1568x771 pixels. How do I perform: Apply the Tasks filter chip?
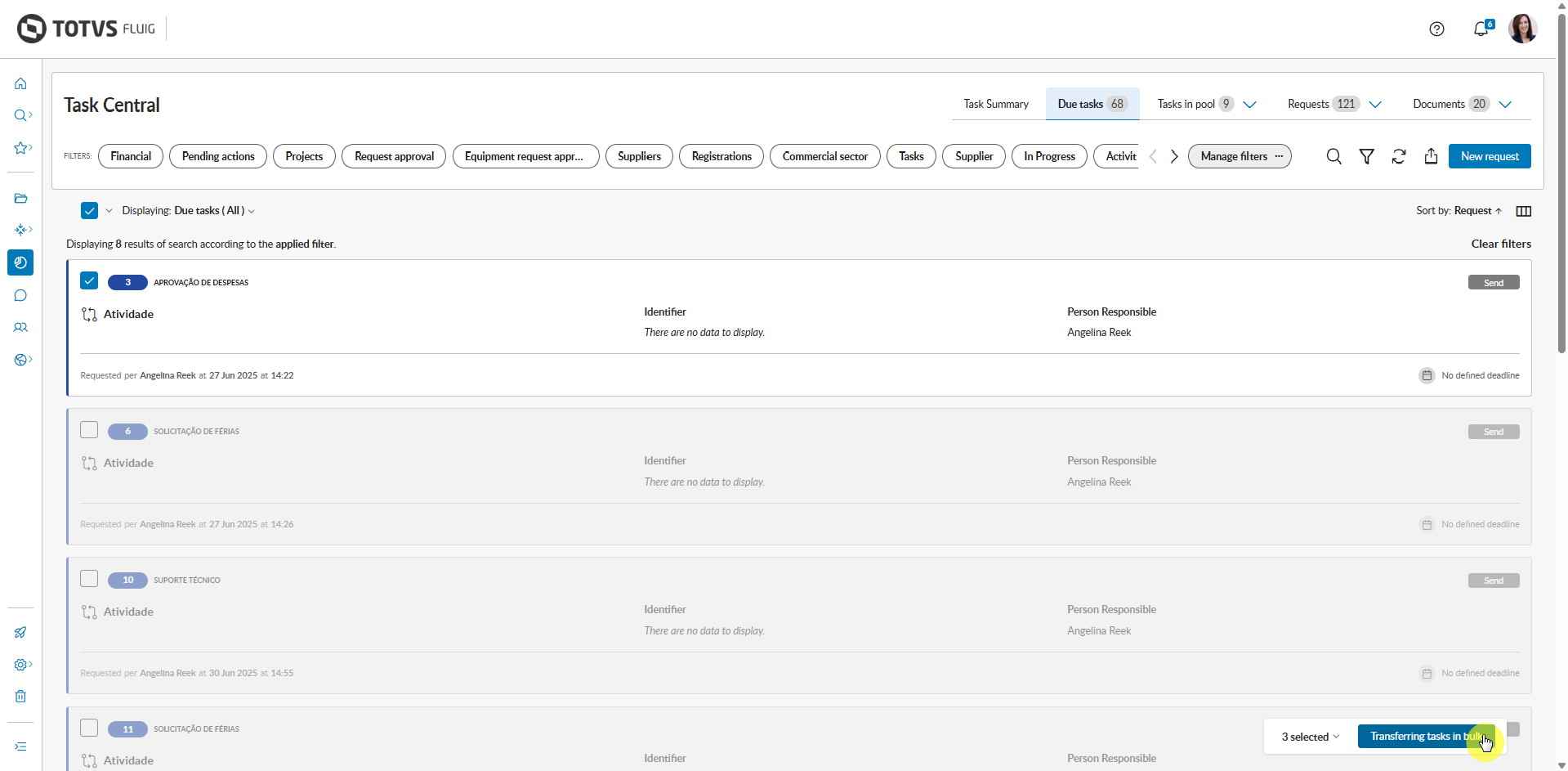911,156
